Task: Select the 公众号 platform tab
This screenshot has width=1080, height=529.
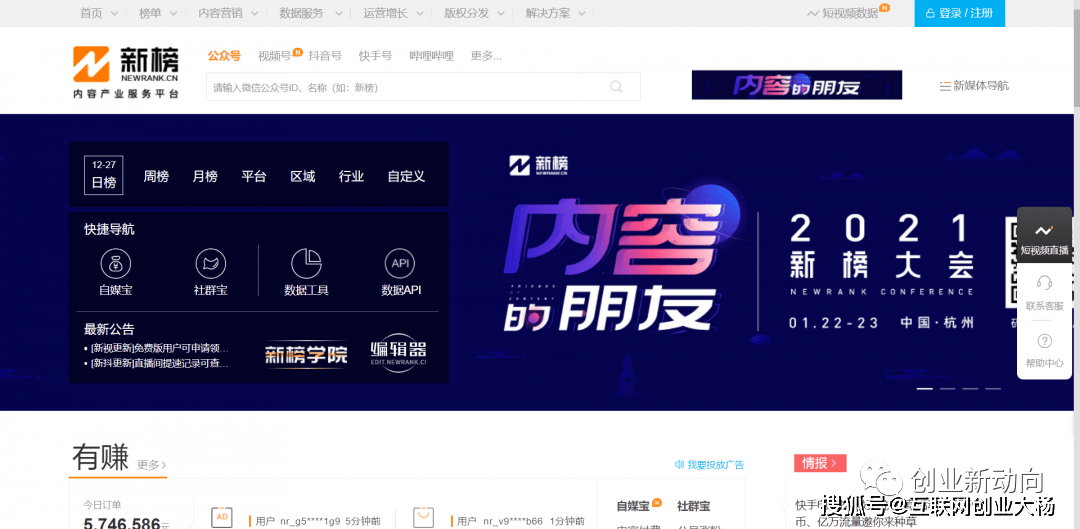Action: point(225,56)
